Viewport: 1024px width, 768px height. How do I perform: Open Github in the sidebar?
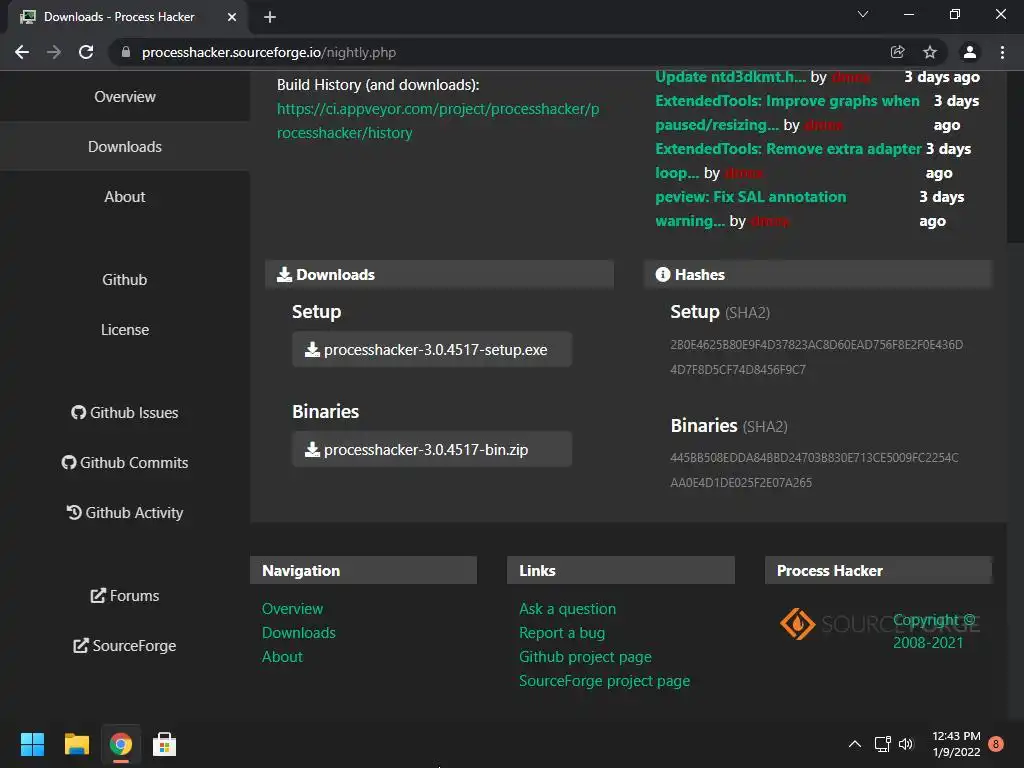[125, 280]
